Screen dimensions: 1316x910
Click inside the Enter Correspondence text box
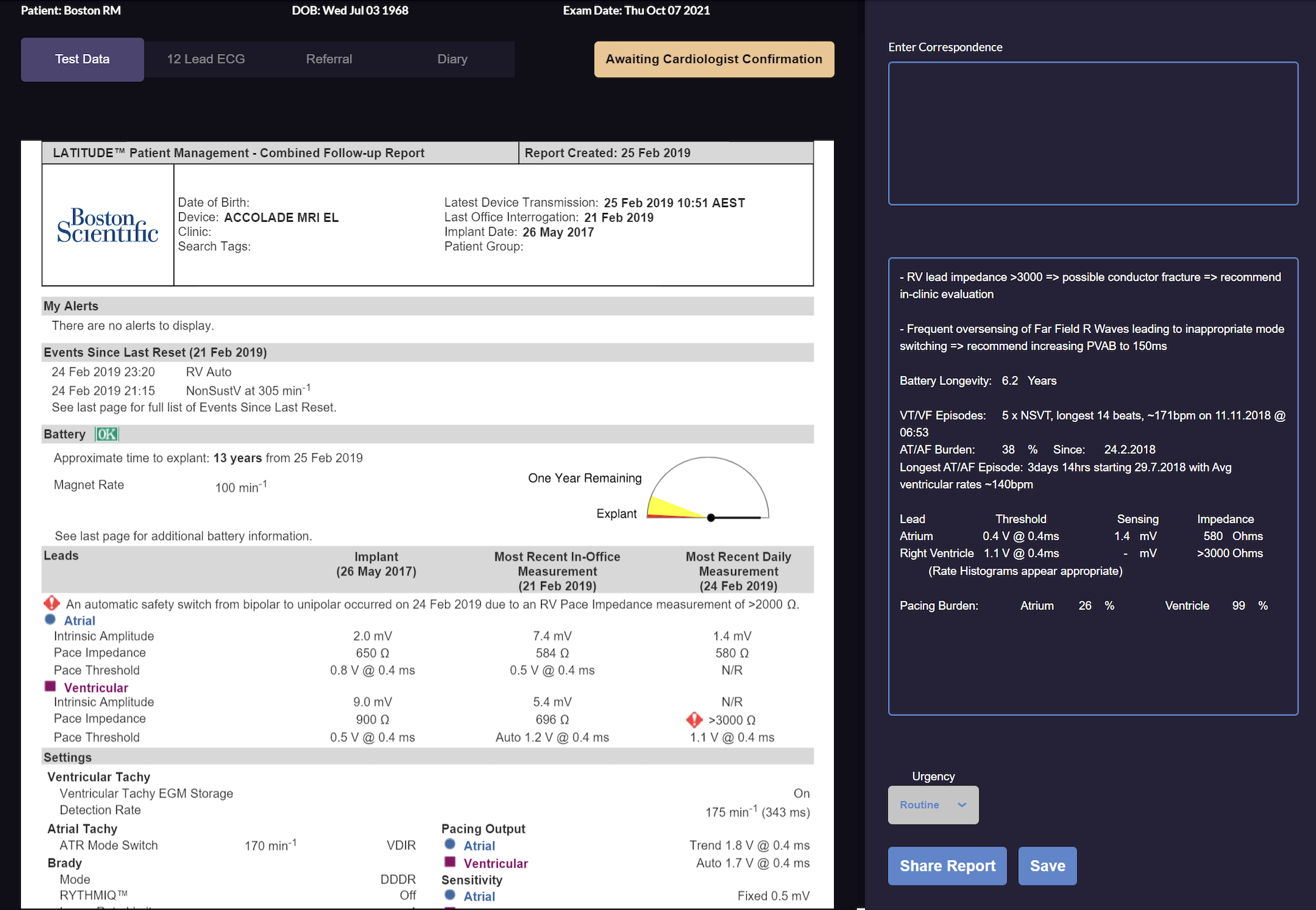click(x=1092, y=133)
